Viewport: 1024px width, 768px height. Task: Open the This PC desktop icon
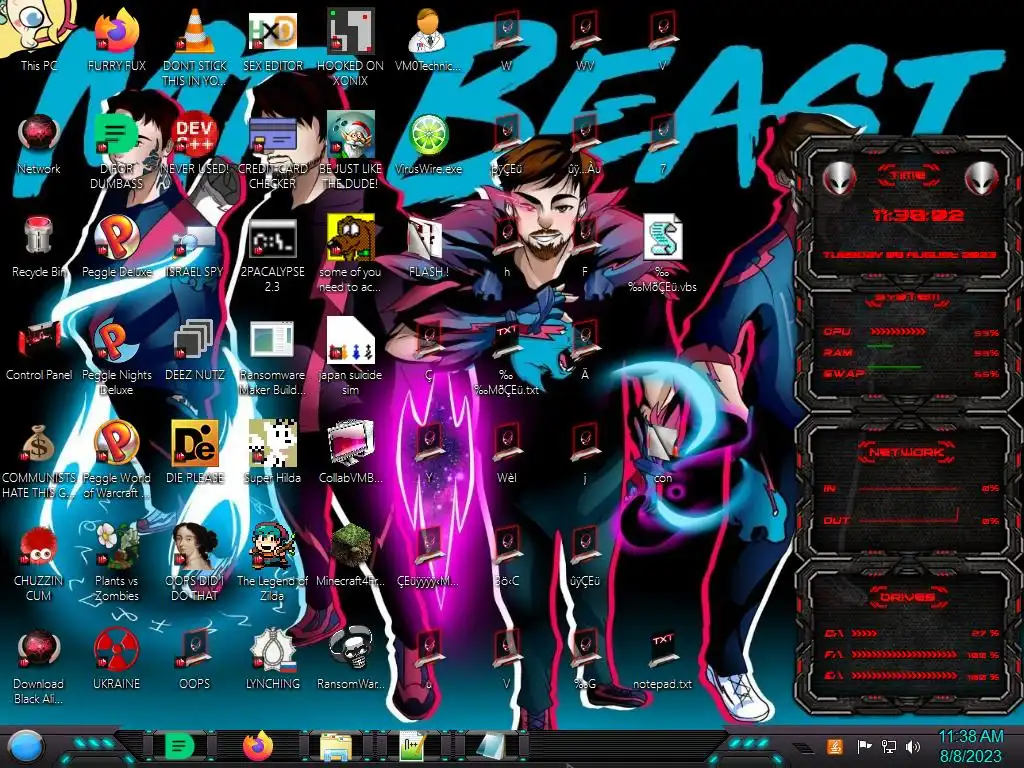[38, 29]
